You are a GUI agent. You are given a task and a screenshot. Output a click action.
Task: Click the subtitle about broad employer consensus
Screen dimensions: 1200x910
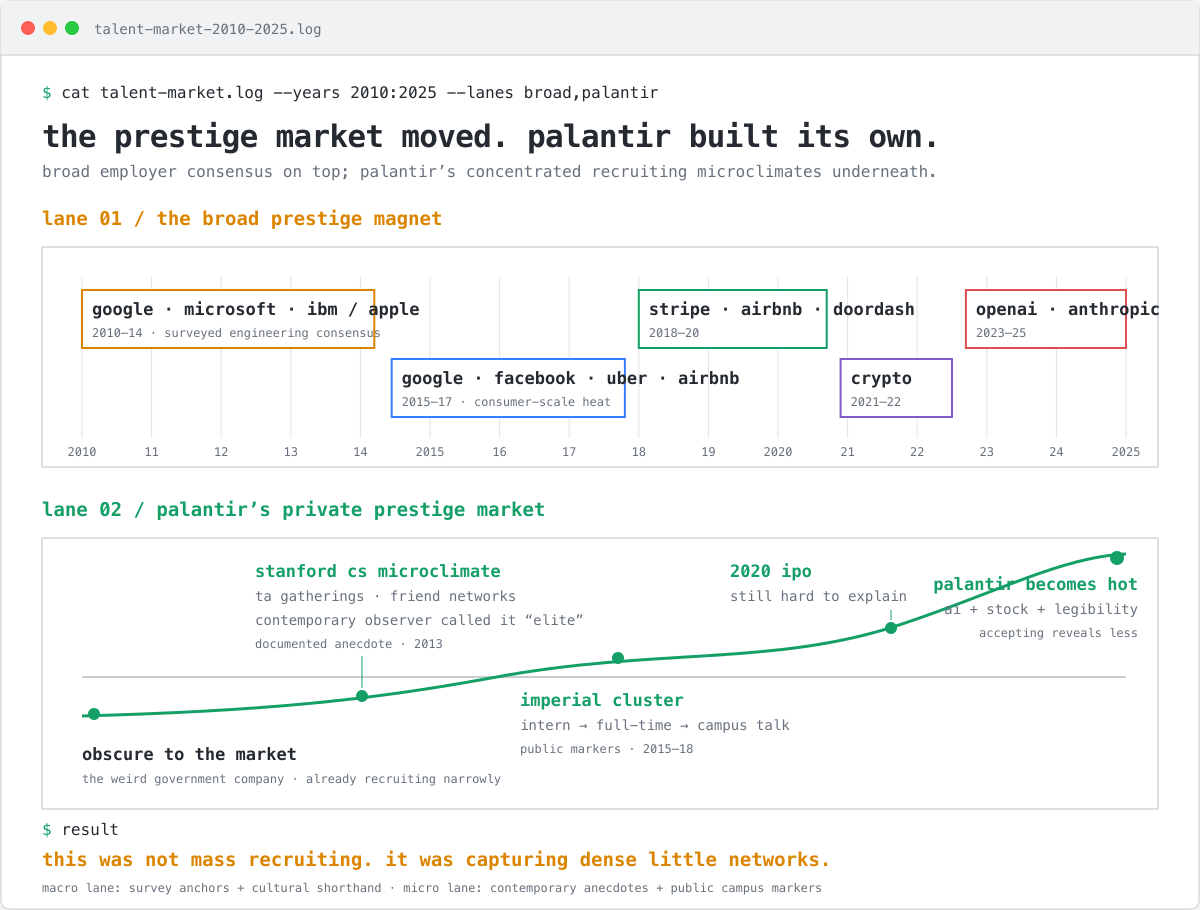(489, 171)
